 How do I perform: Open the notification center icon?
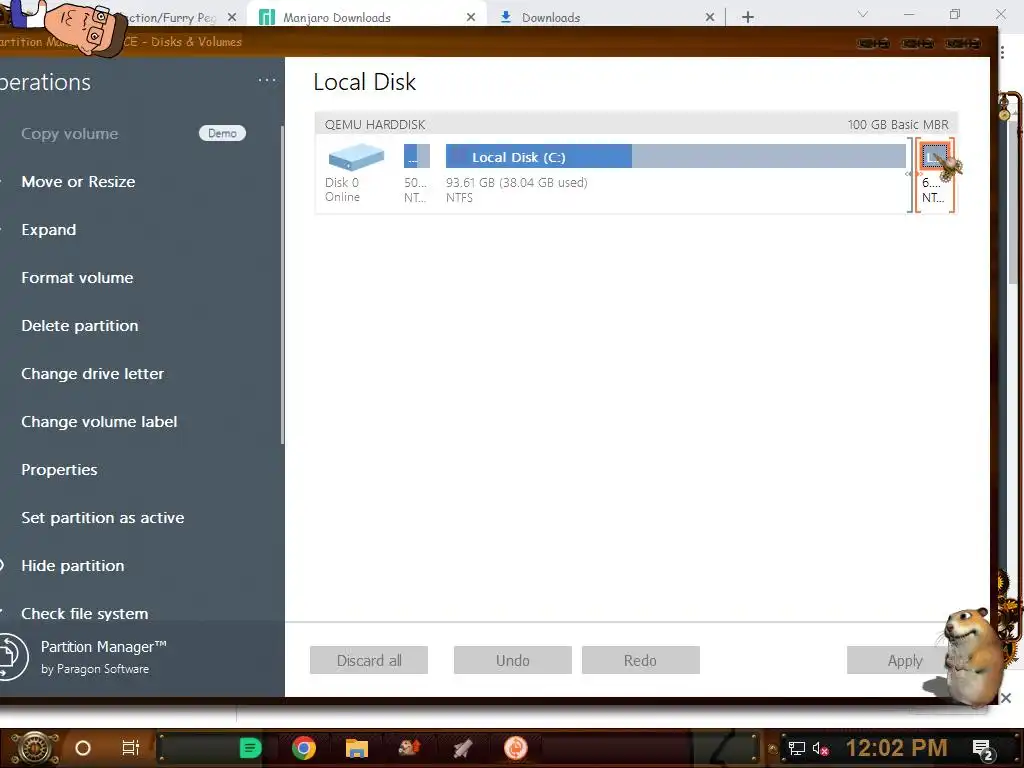[x=983, y=749]
